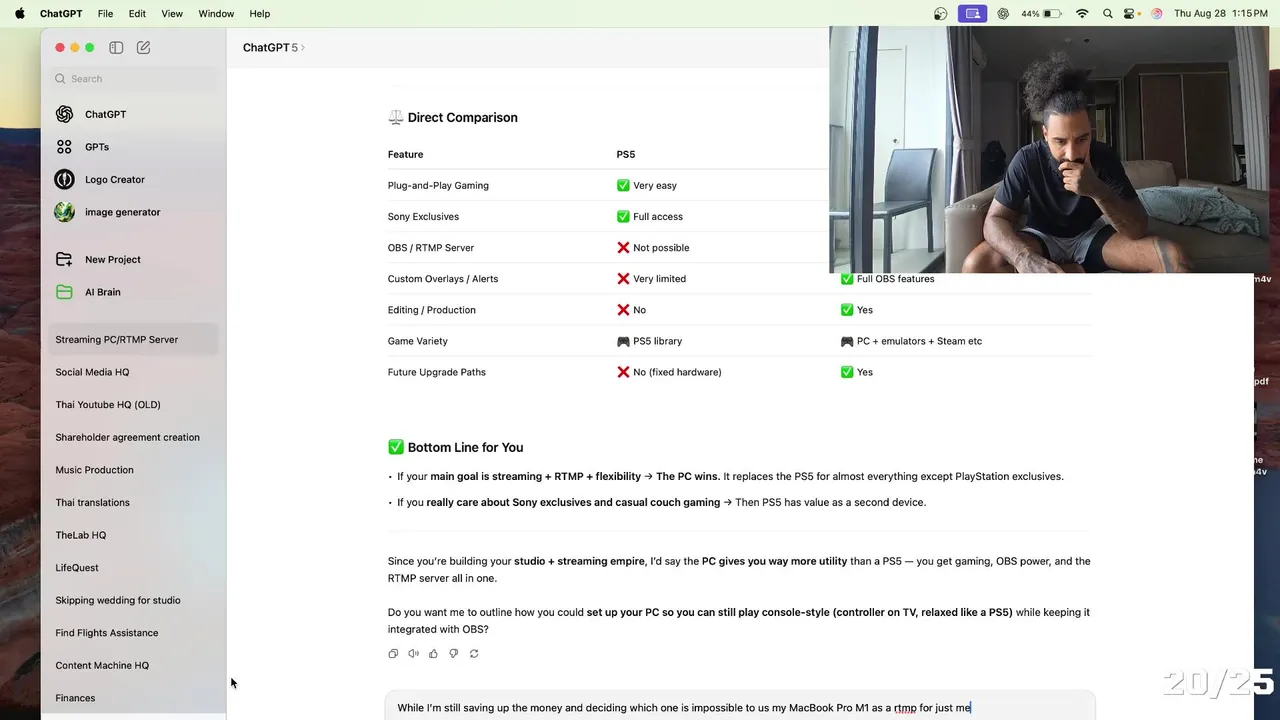Click the Feature column header
Viewport: 1280px width, 720px height.
(406, 155)
